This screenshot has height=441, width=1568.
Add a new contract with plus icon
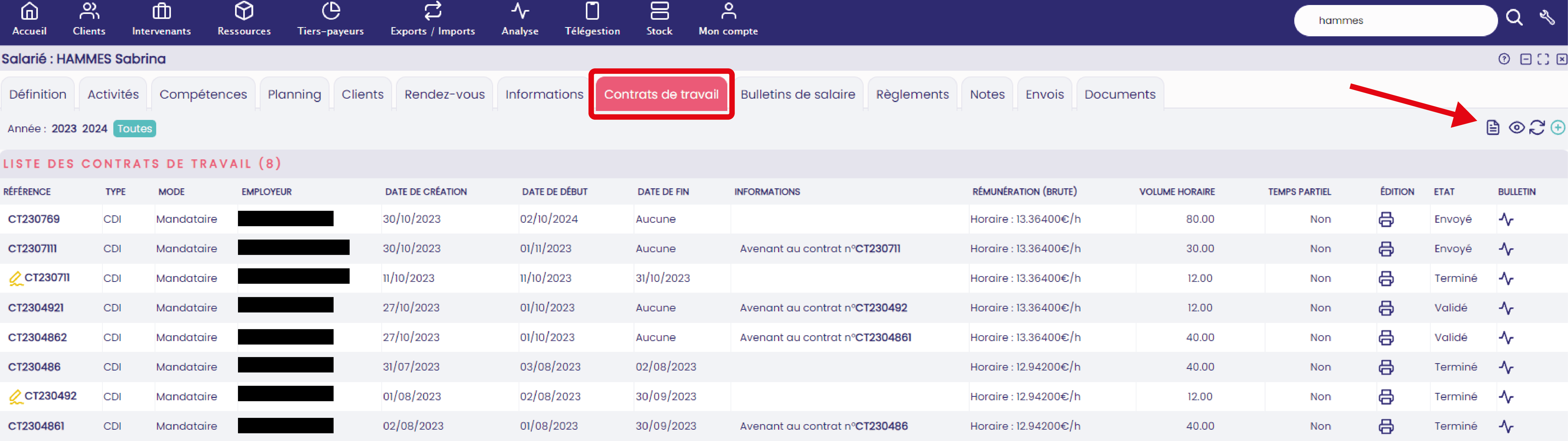click(1558, 127)
